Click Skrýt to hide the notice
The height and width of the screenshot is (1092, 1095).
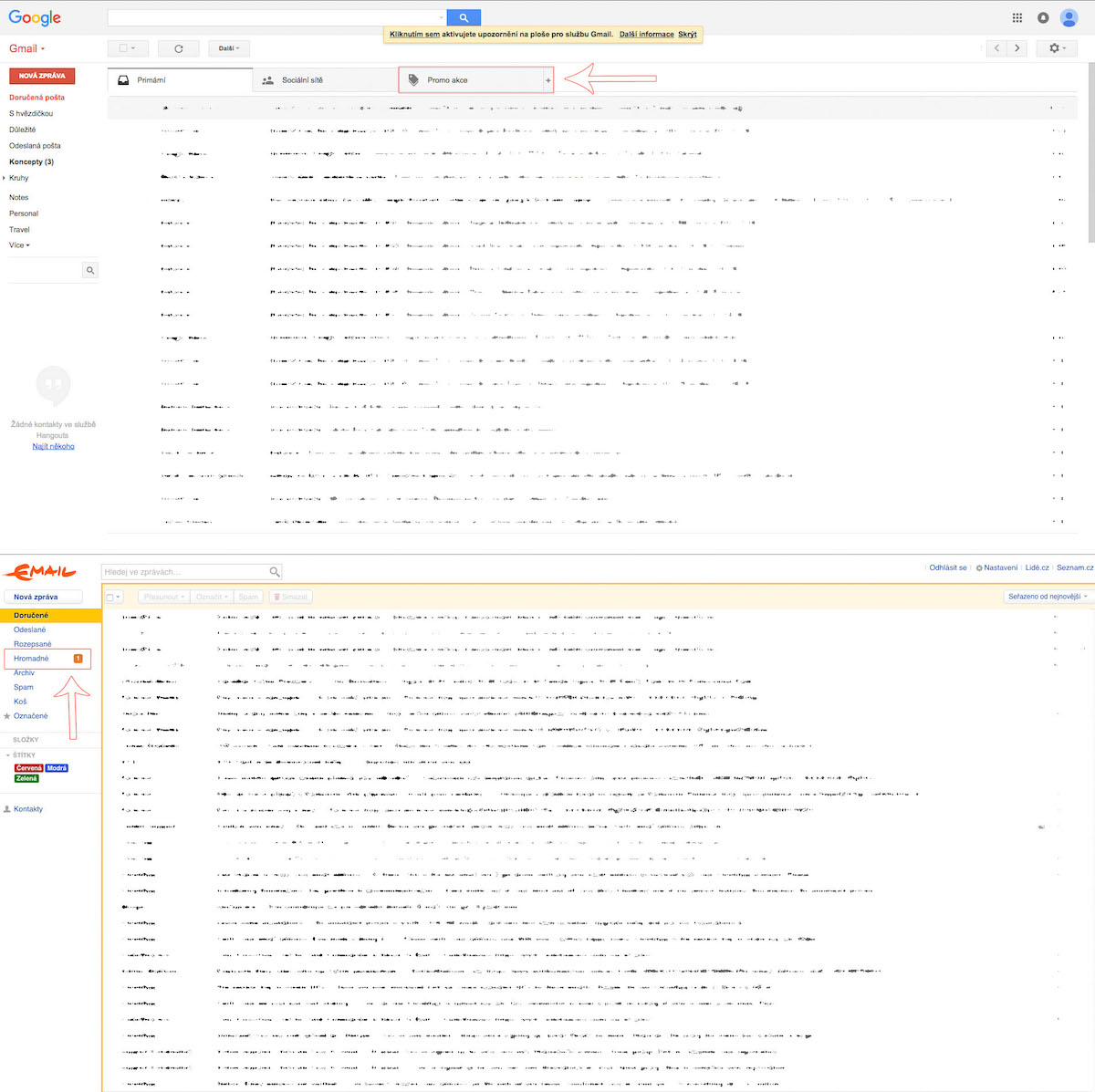(x=687, y=35)
